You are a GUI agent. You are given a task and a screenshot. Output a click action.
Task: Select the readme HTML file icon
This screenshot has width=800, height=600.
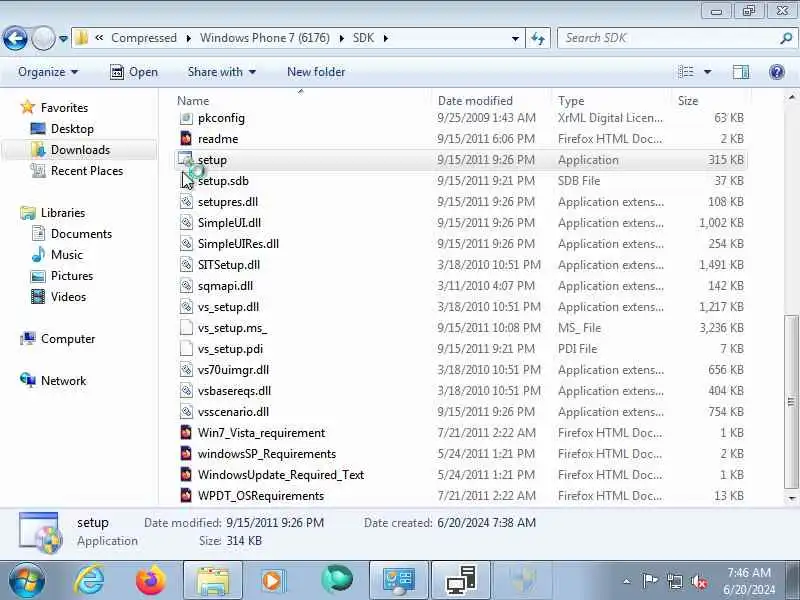186,139
